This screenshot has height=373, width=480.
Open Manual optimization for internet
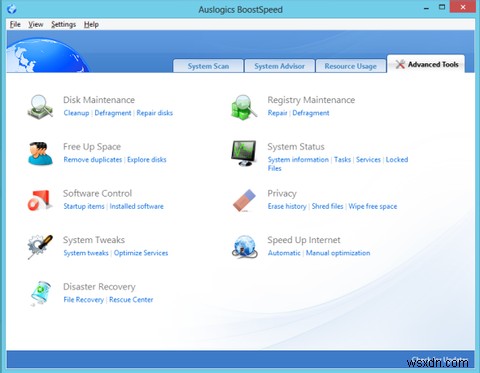(x=338, y=253)
